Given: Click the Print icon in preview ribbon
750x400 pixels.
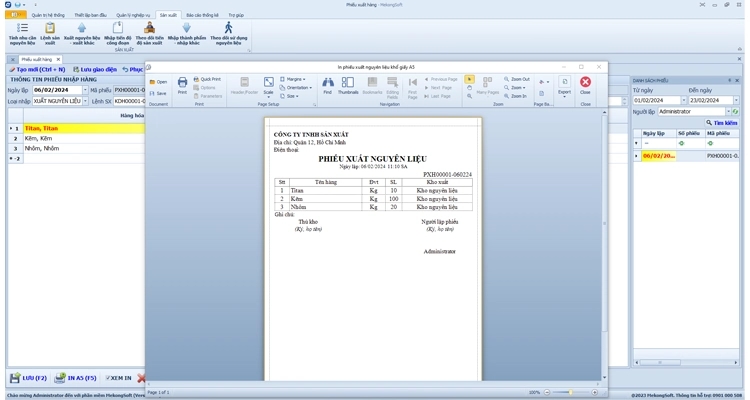Looking at the screenshot, I should [x=182, y=85].
